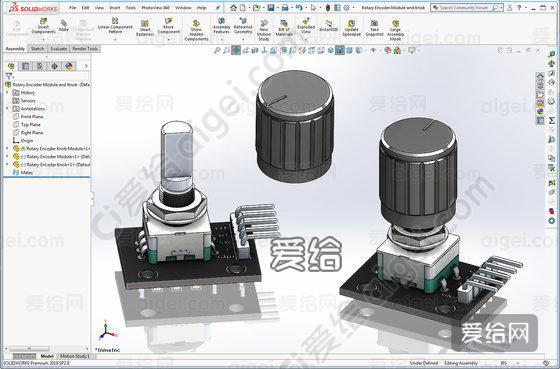Switch to the Evaluate tab
The image size is (560, 369).
tap(59, 49)
